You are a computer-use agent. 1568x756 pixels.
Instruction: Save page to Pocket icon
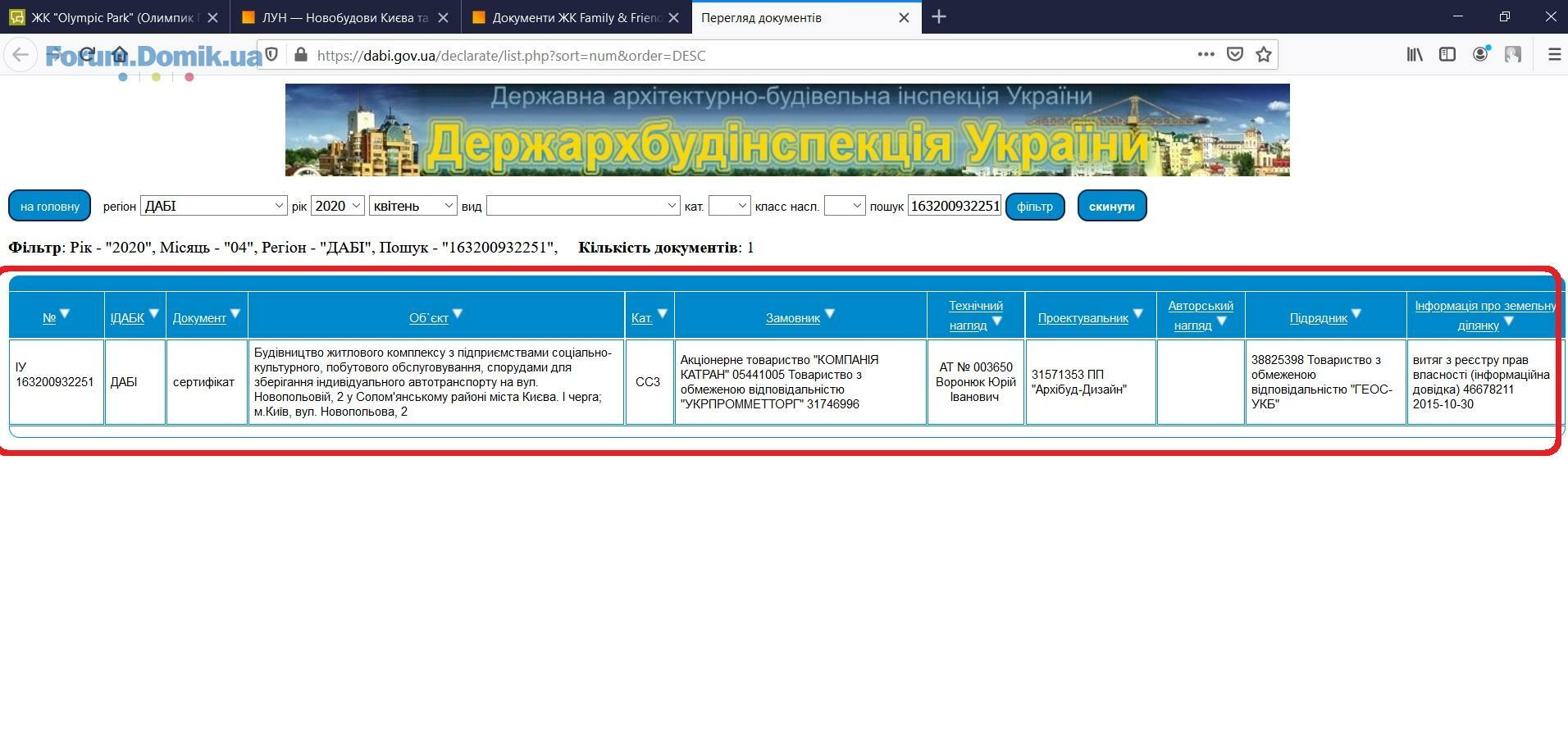[1234, 54]
